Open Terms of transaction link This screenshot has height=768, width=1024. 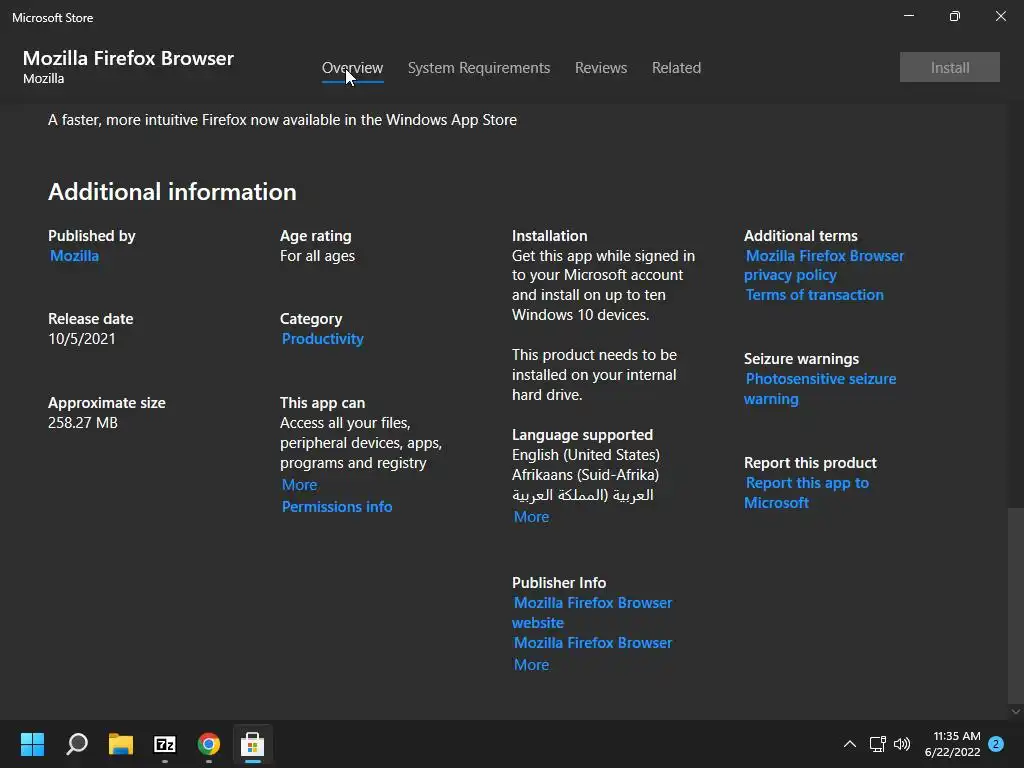[814, 295]
